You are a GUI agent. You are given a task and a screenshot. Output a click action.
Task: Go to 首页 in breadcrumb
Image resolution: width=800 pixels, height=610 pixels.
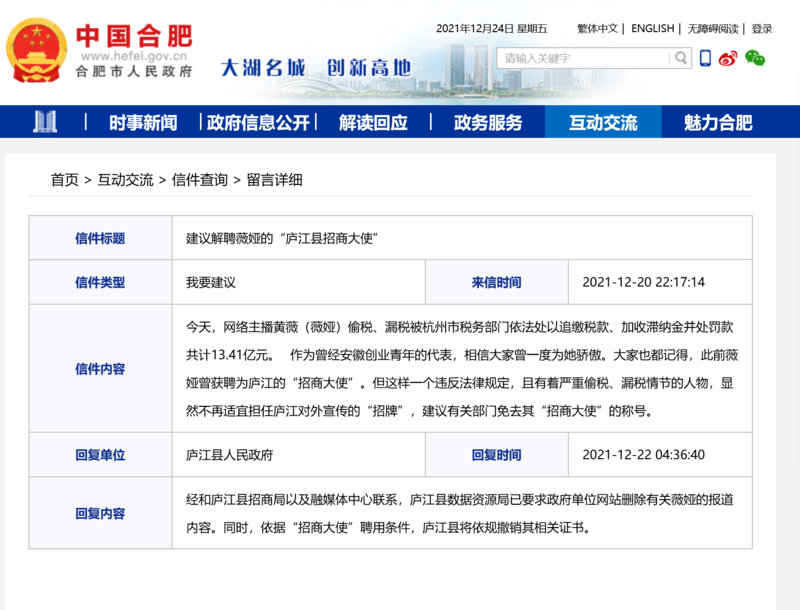tap(65, 180)
